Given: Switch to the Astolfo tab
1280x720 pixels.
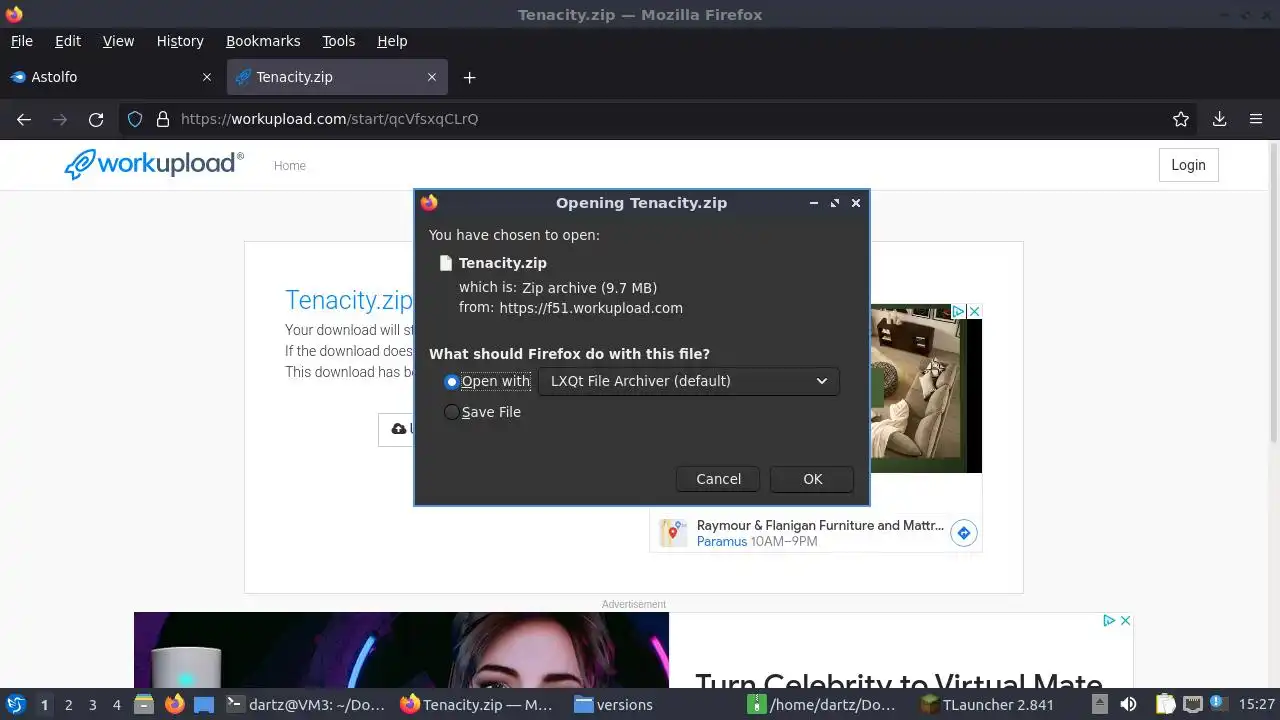Looking at the screenshot, I should [x=110, y=77].
